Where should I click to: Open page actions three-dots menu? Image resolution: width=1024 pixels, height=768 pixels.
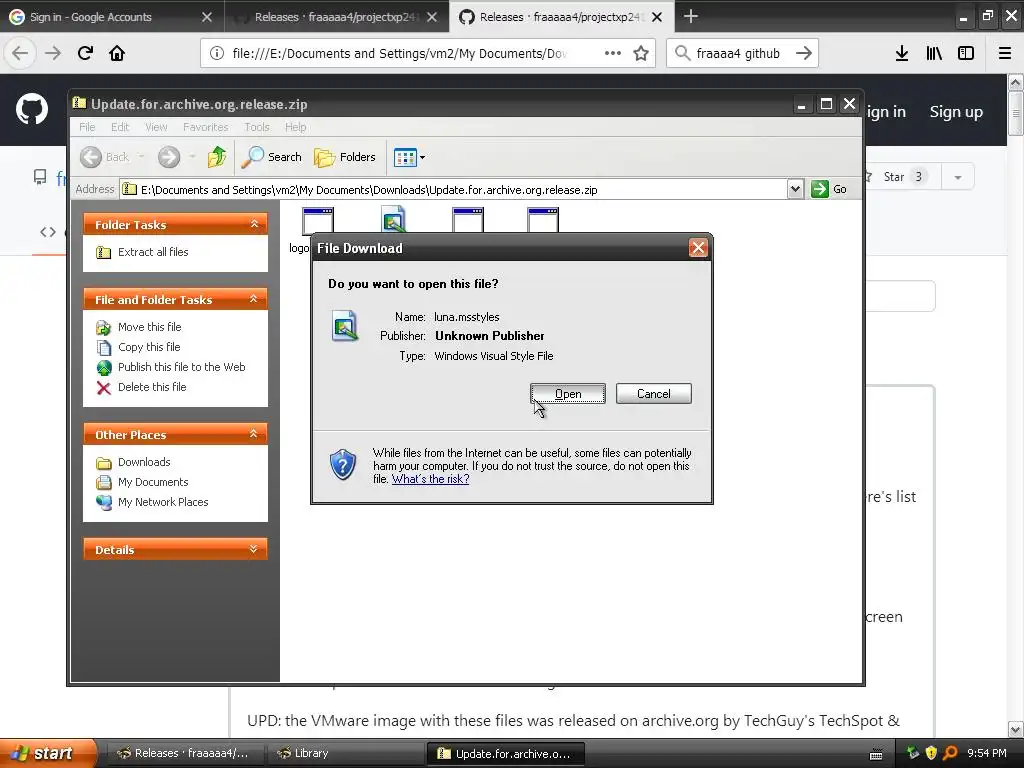coord(613,53)
